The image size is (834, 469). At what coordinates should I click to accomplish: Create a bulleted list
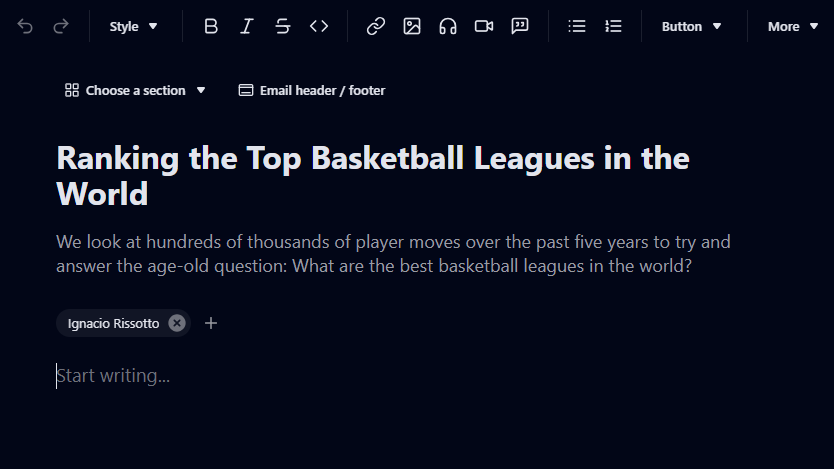point(577,26)
